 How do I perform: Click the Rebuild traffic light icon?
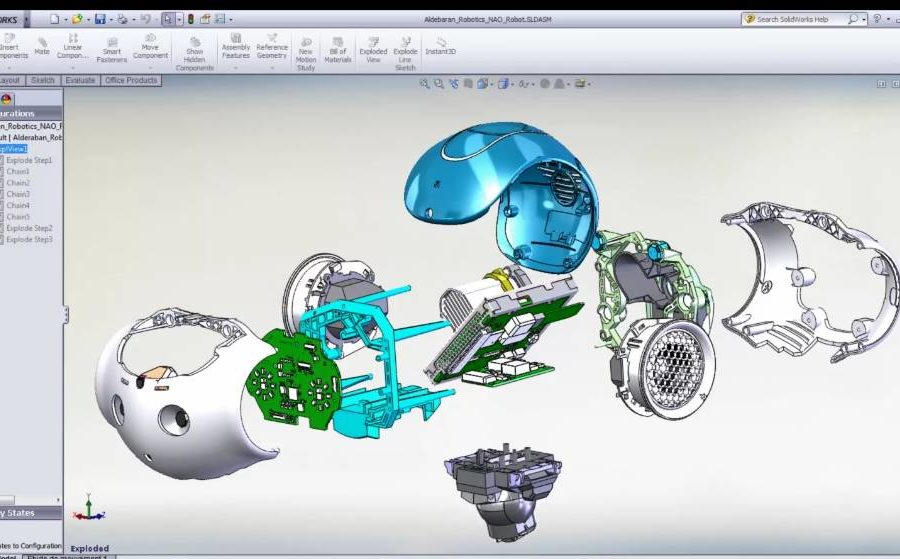tap(191, 19)
